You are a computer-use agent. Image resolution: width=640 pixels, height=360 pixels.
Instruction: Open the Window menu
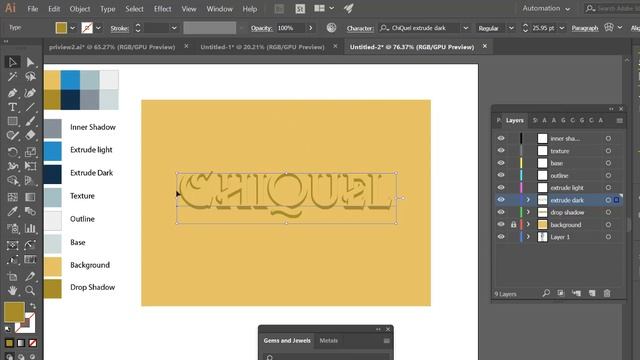click(219, 9)
